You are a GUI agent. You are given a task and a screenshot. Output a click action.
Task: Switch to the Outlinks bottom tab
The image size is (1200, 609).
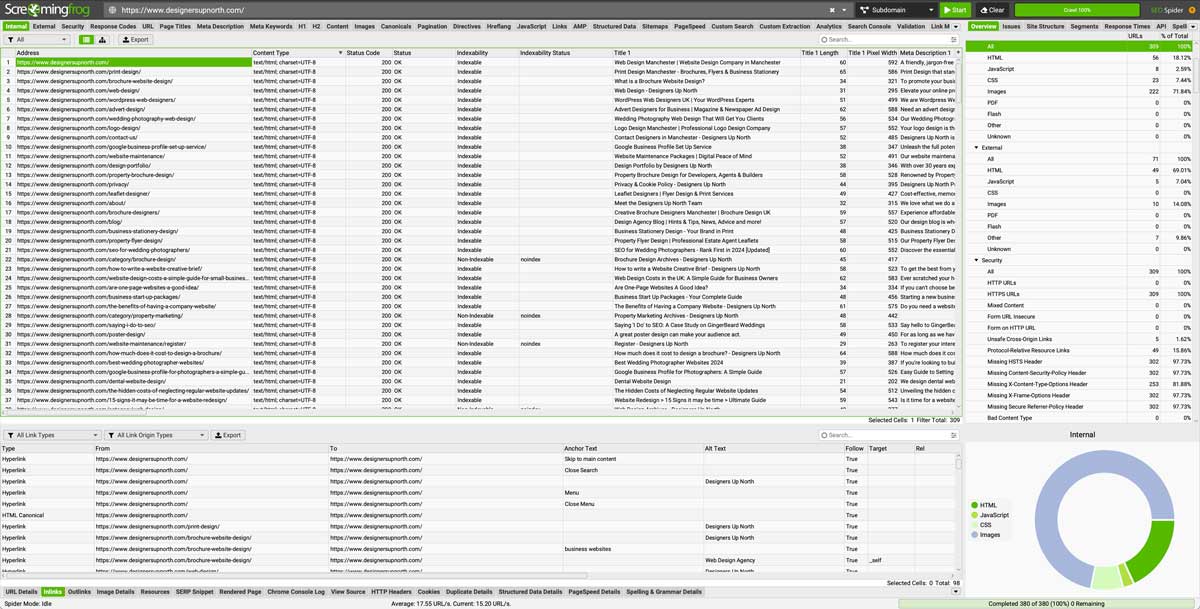tap(79, 592)
